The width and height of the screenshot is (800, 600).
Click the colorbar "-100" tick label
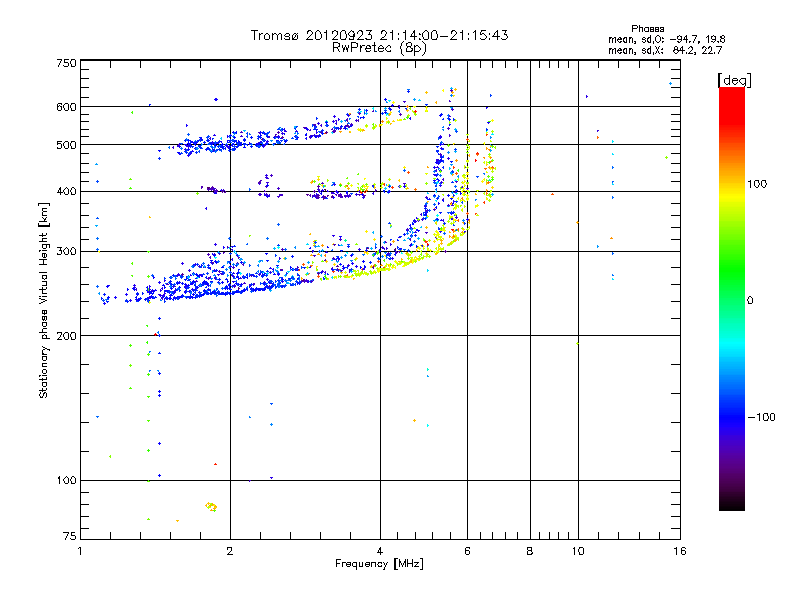(x=762, y=417)
